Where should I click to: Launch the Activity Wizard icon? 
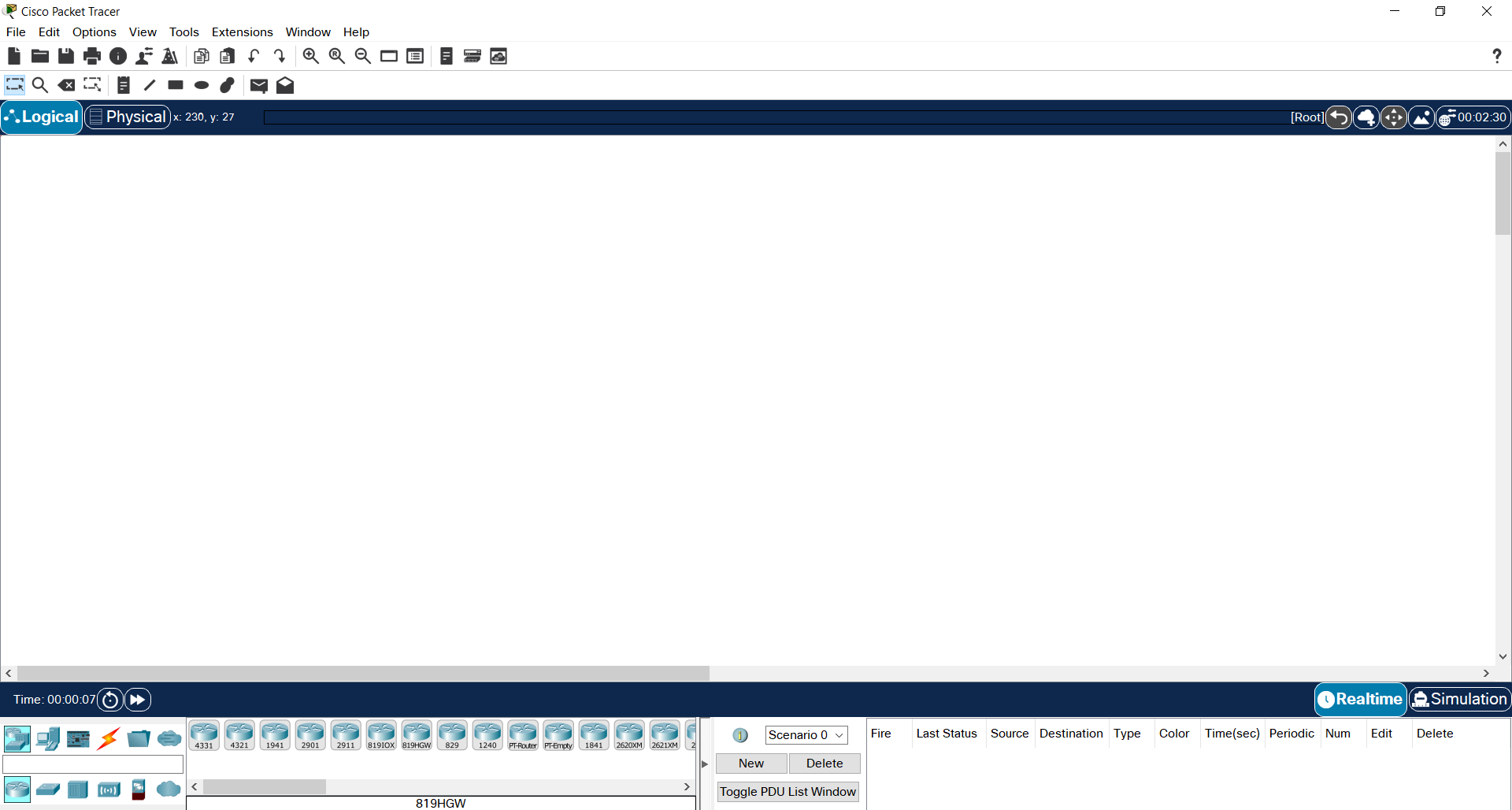pos(169,56)
